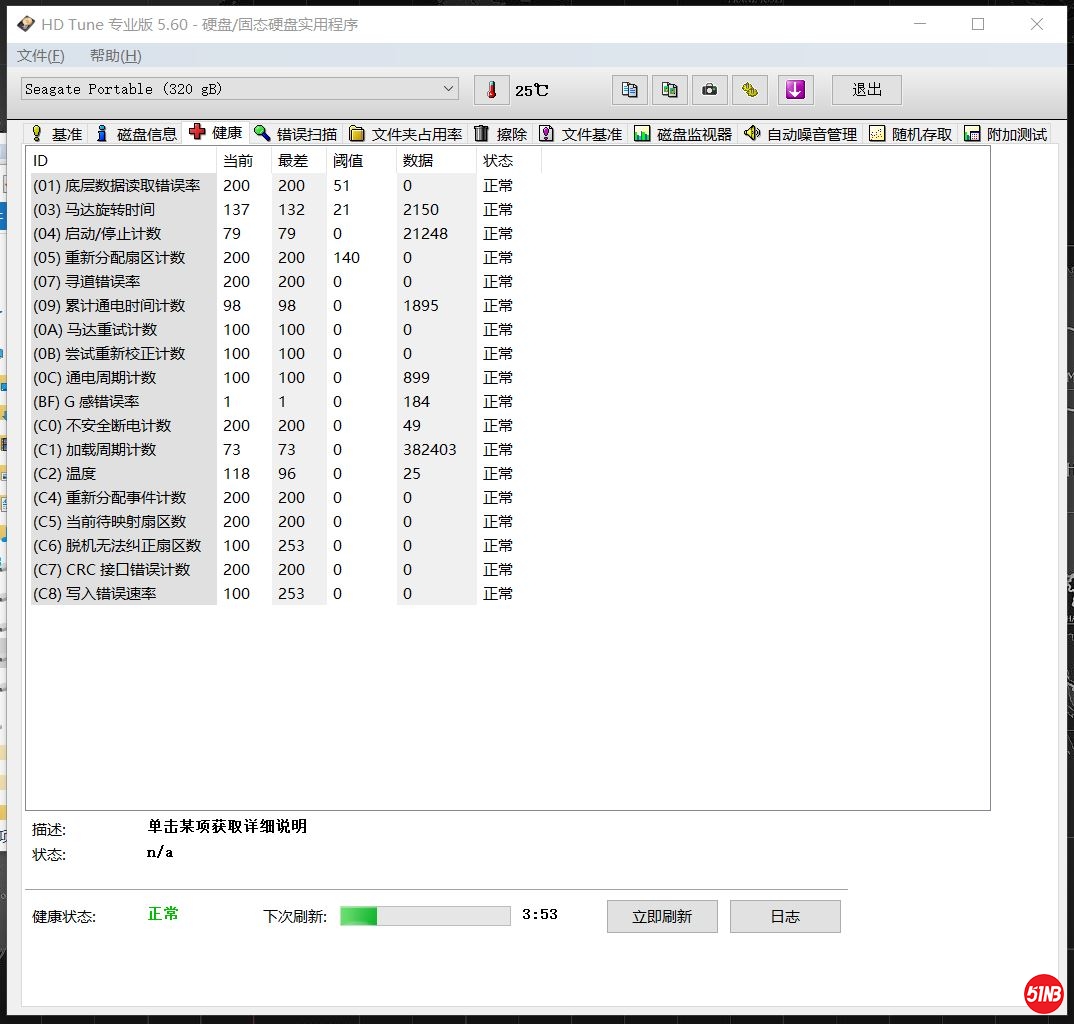Click the 下次刷新 countdown progress bar
Image resolution: width=1074 pixels, height=1024 pixels.
[x=424, y=915]
